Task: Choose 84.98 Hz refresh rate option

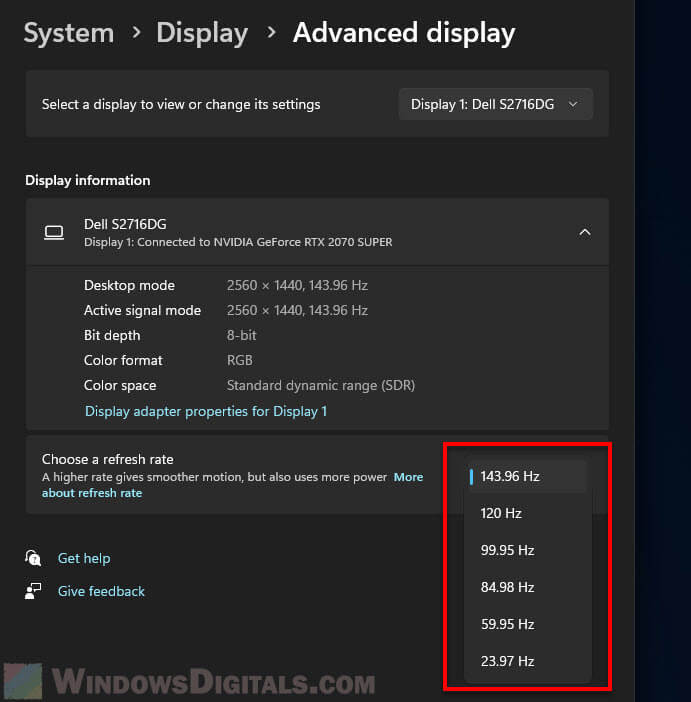Action: coord(528,587)
